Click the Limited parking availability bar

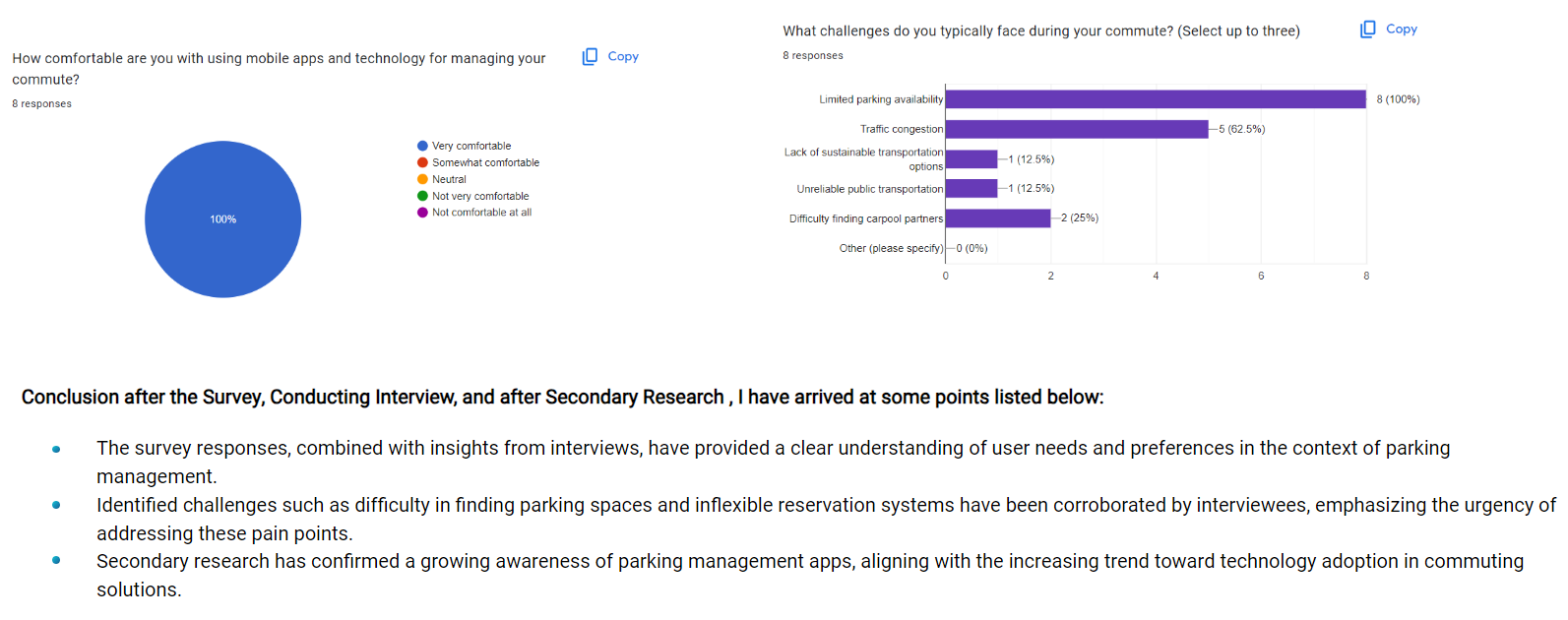click(1155, 99)
